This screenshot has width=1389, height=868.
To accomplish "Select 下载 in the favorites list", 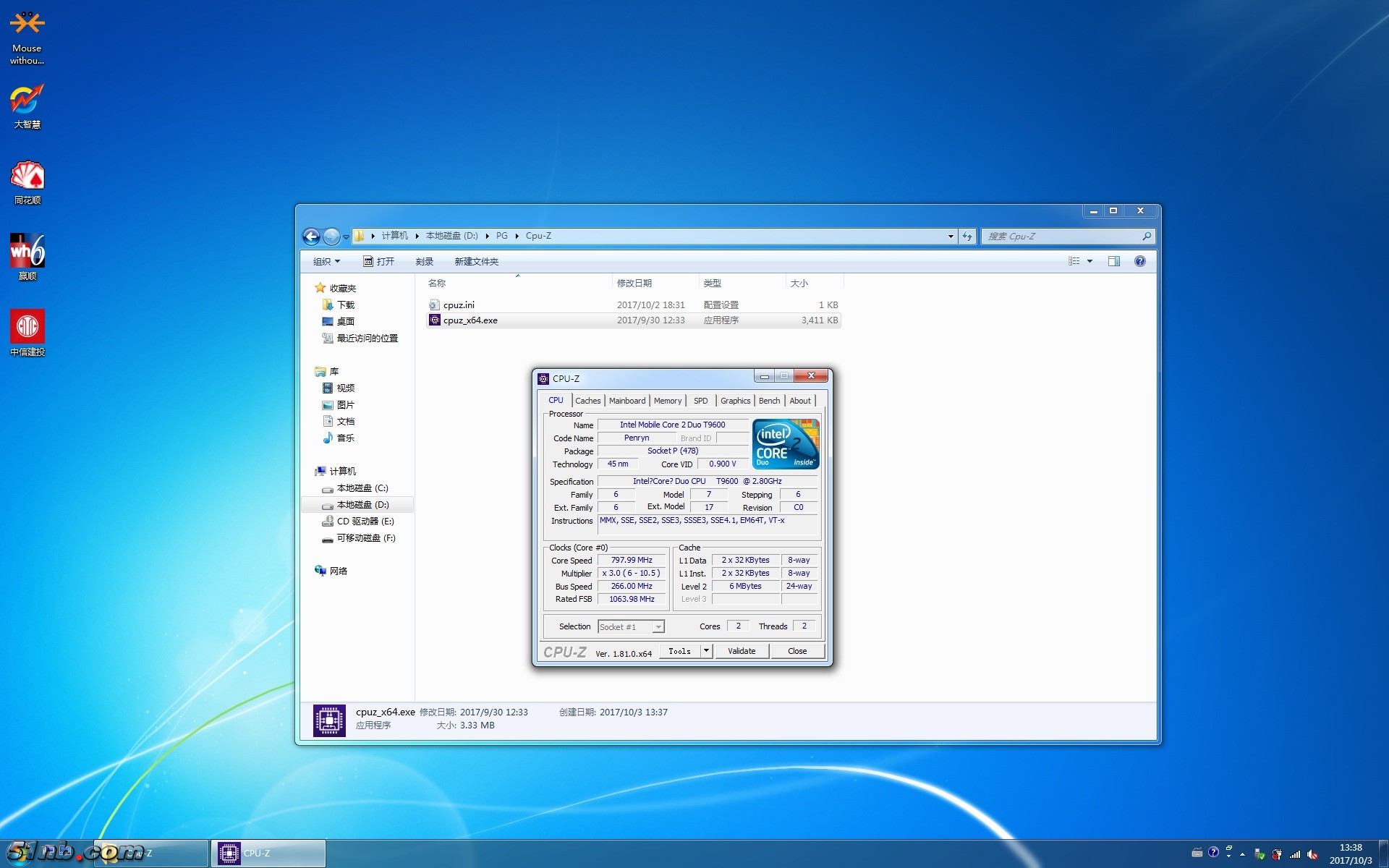I will click(346, 305).
